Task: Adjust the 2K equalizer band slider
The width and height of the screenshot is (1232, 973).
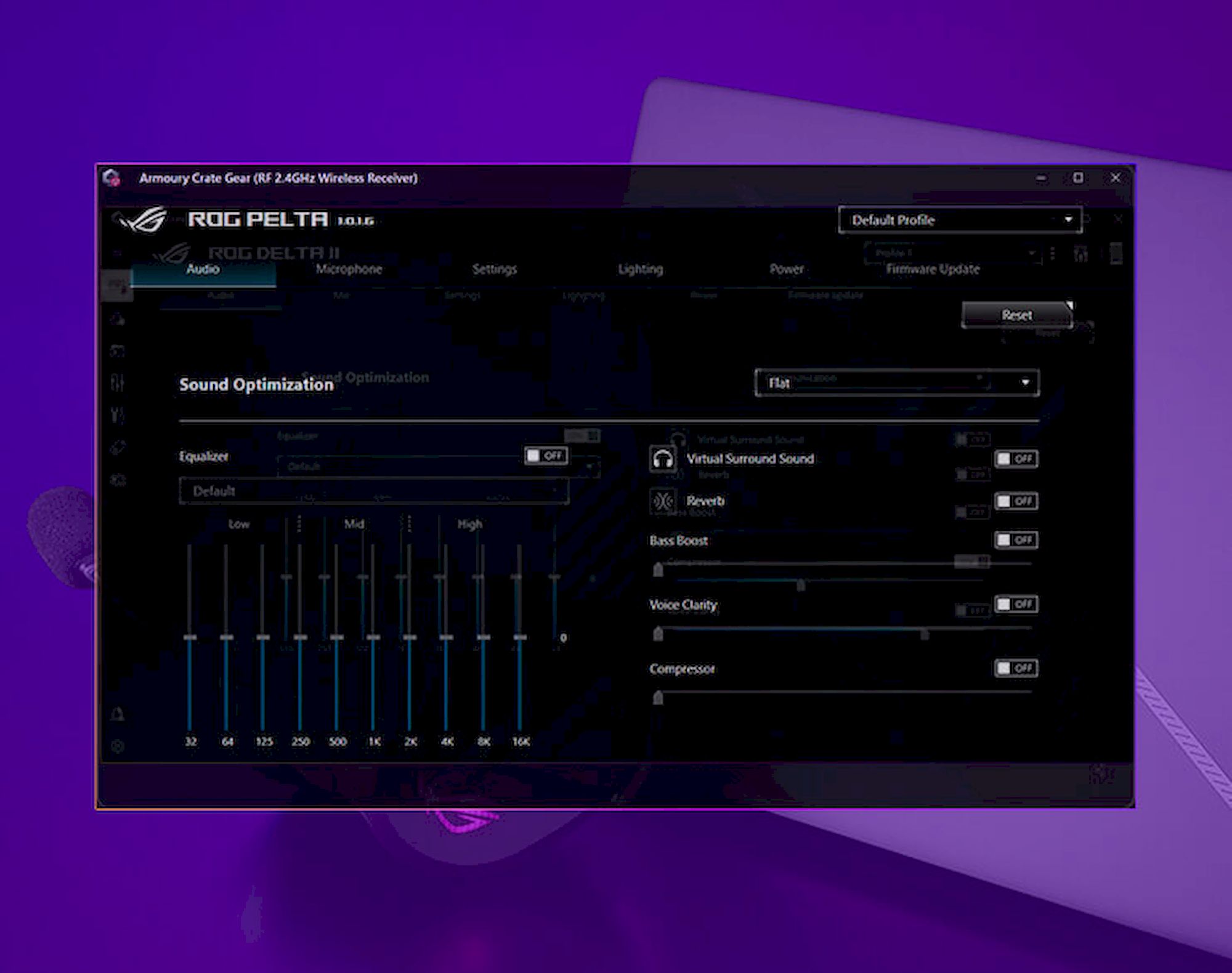Action: [410, 637]
